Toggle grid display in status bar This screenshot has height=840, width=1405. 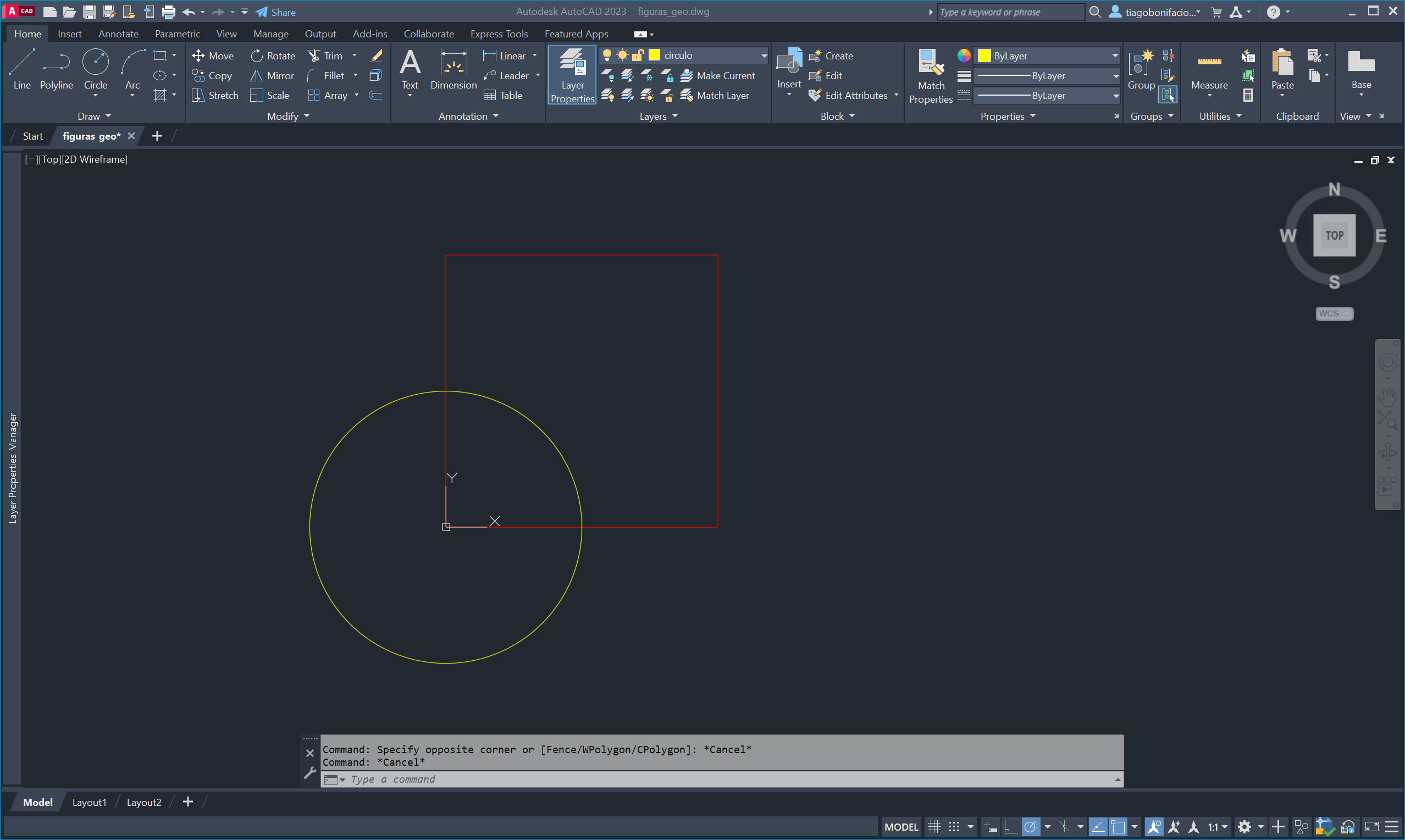pos(934,827)
